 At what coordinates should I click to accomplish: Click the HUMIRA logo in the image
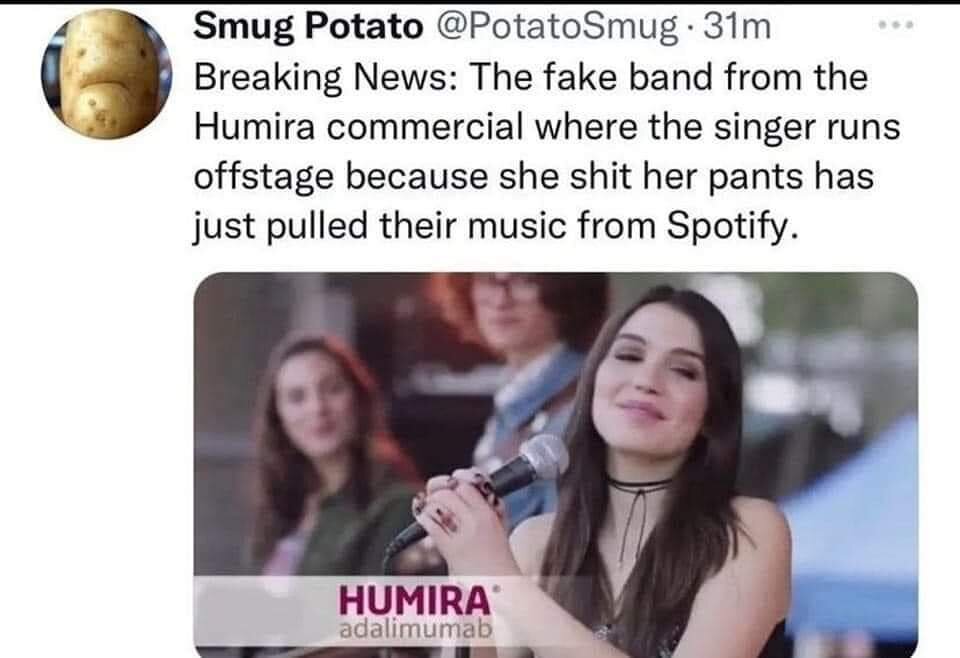tap(415, 600)
